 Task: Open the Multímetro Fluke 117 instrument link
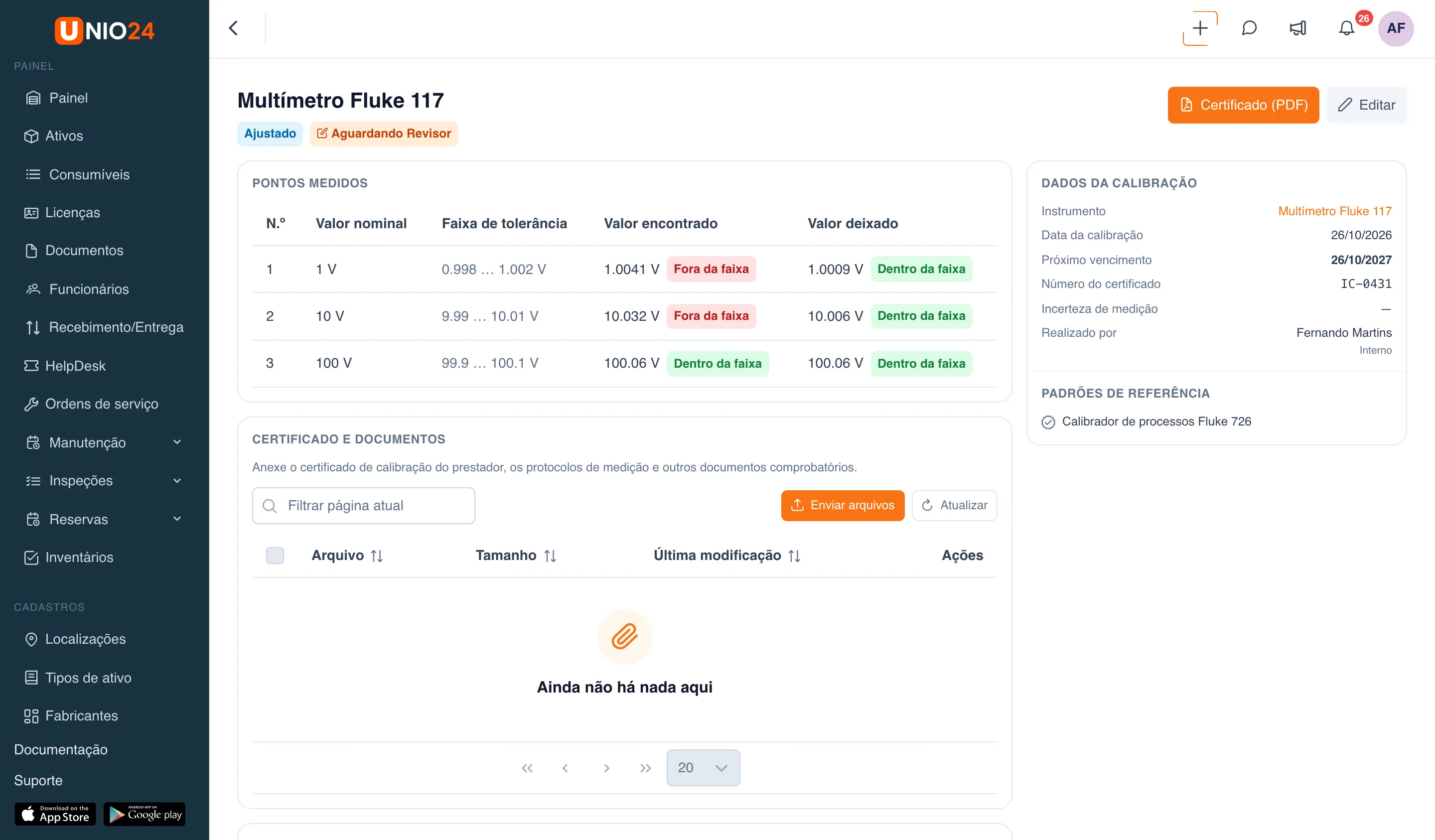(1334, 211)
